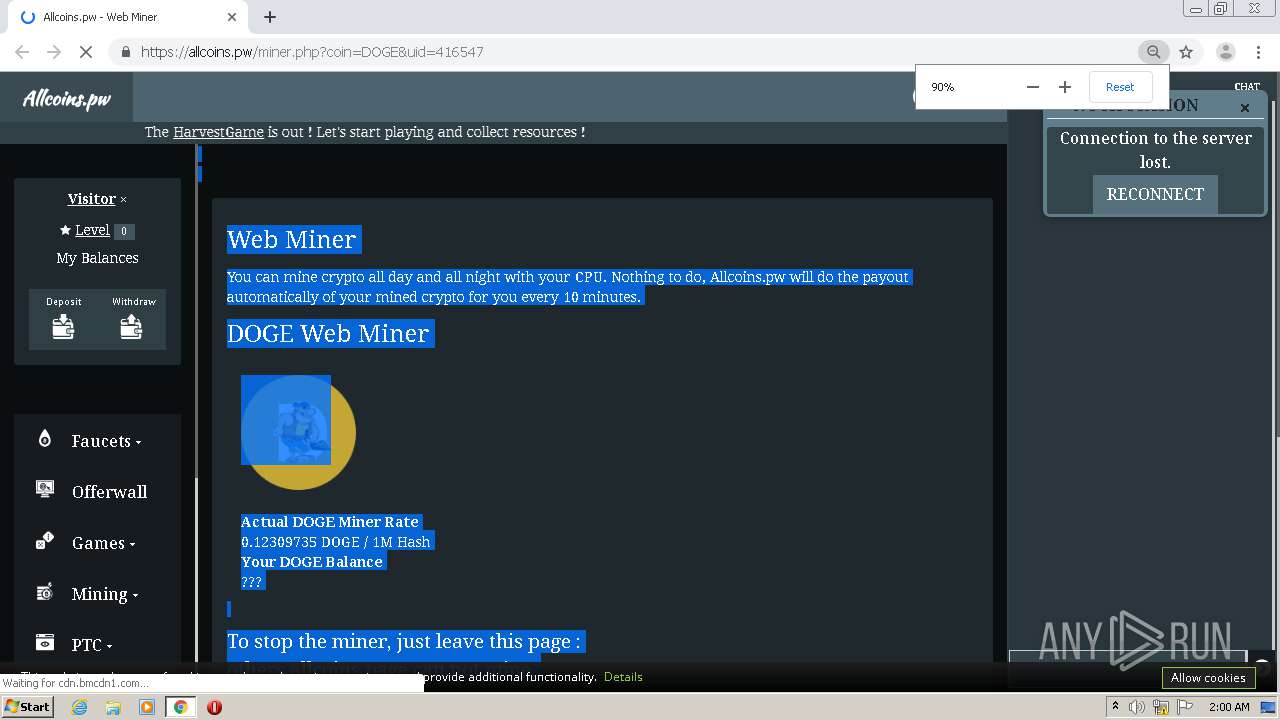Expand the Faucets menu

click(x=106, y=441)
